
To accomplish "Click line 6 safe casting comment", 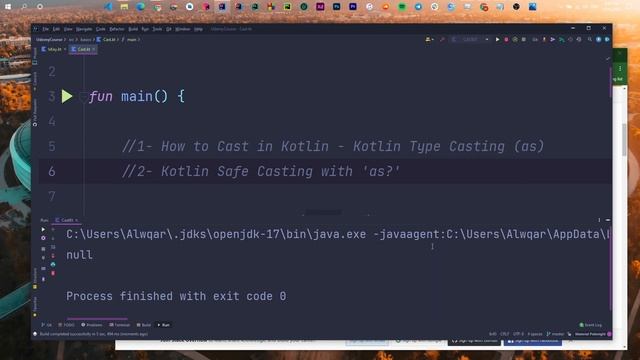I will (x=261, y=171).
